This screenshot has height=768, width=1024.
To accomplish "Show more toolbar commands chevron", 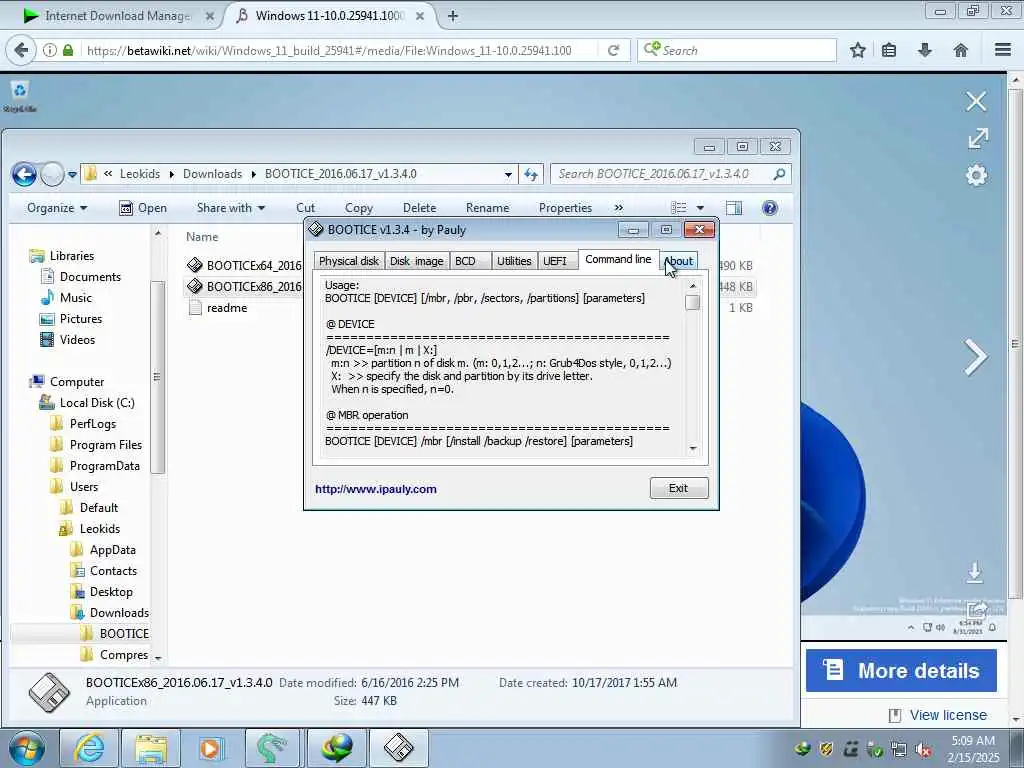I will pos(618,208).
